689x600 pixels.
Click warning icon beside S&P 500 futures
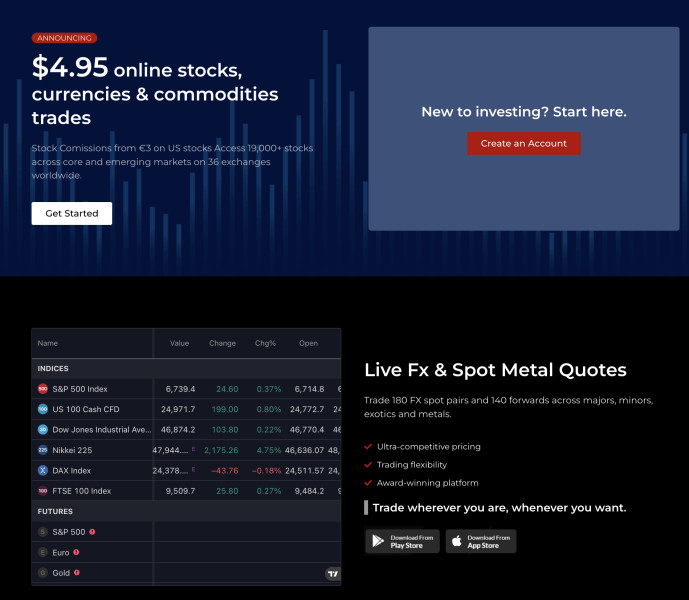[92, 532]
